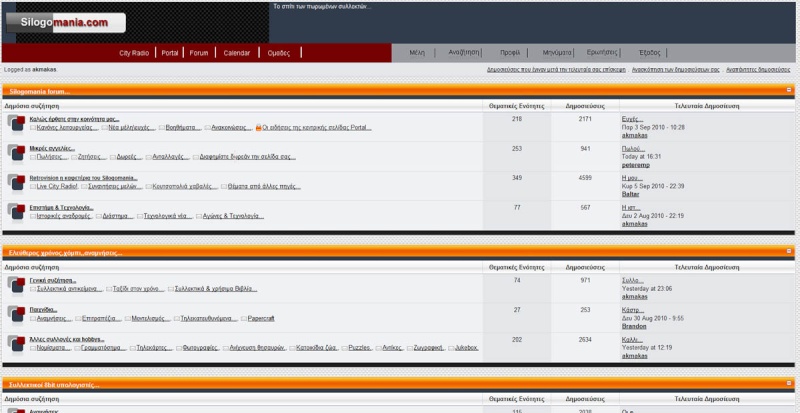The width and height of the screenshot is (800, 413).
Task: Collapse the Συλλεκτικοί 8bit υπολογιστές category
Action: point(788,384)
